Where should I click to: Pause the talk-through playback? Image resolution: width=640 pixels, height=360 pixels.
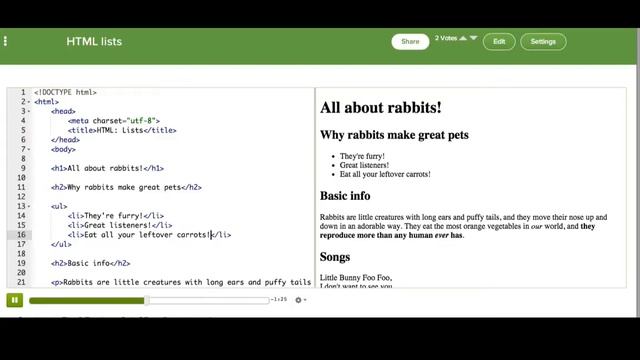tap(15, 300)
